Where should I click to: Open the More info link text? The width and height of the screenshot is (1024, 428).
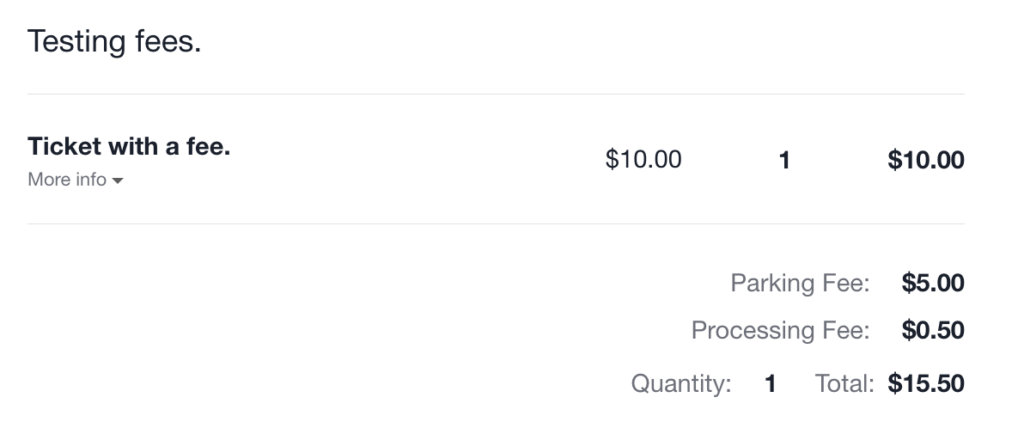pos(66,180)
